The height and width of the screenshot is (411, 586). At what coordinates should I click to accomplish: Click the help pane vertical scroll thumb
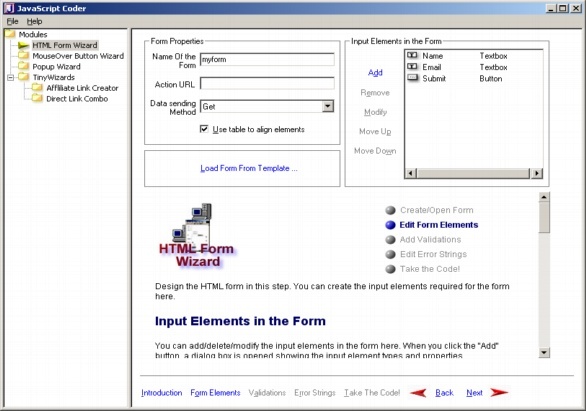coord(544,217)
